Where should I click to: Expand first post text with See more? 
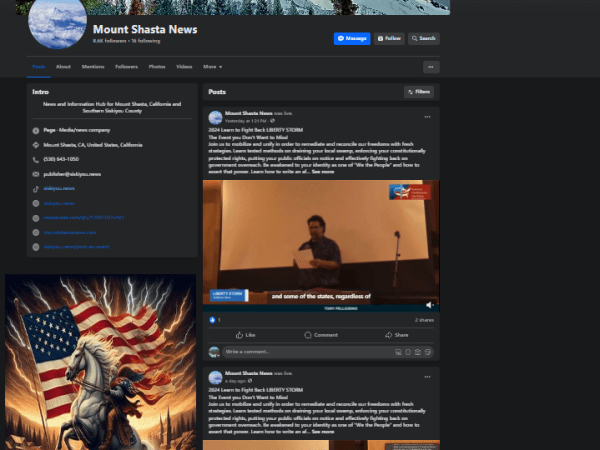(x=323, y=172)
